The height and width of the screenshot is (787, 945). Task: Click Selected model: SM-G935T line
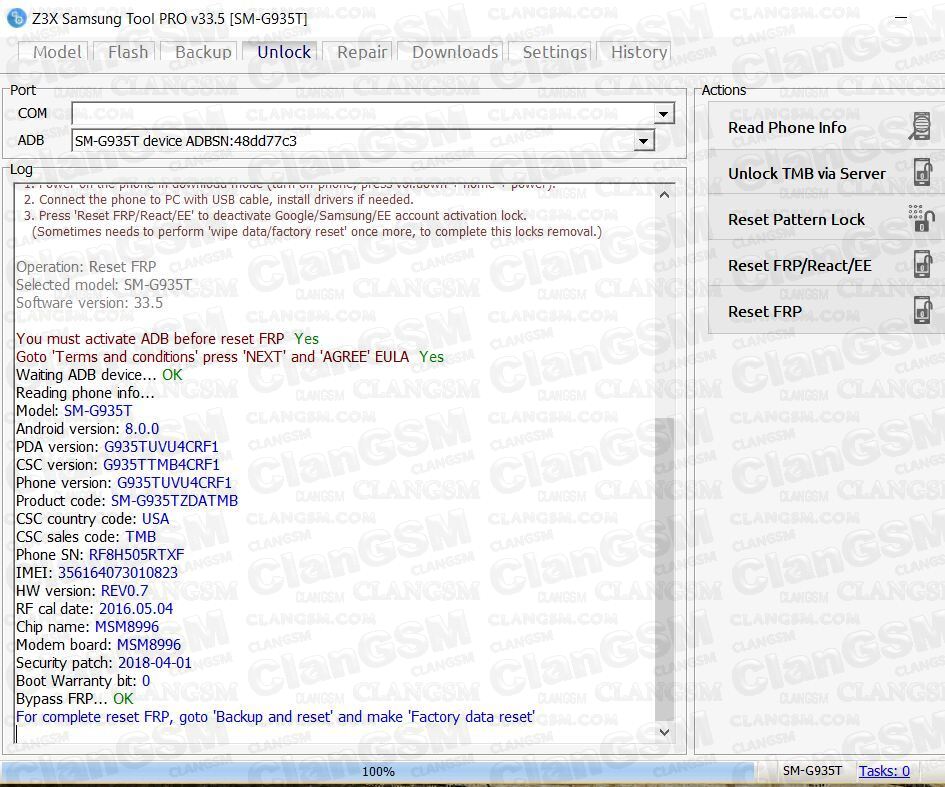[x=104, y=285]
